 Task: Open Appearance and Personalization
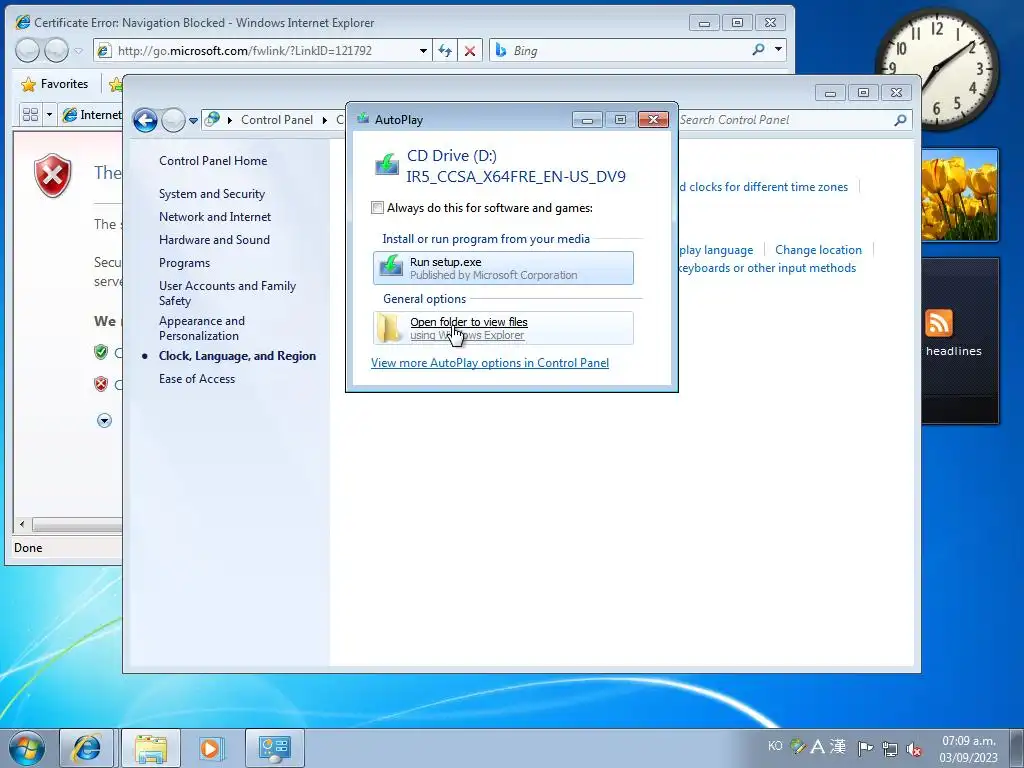coord(202,328)
